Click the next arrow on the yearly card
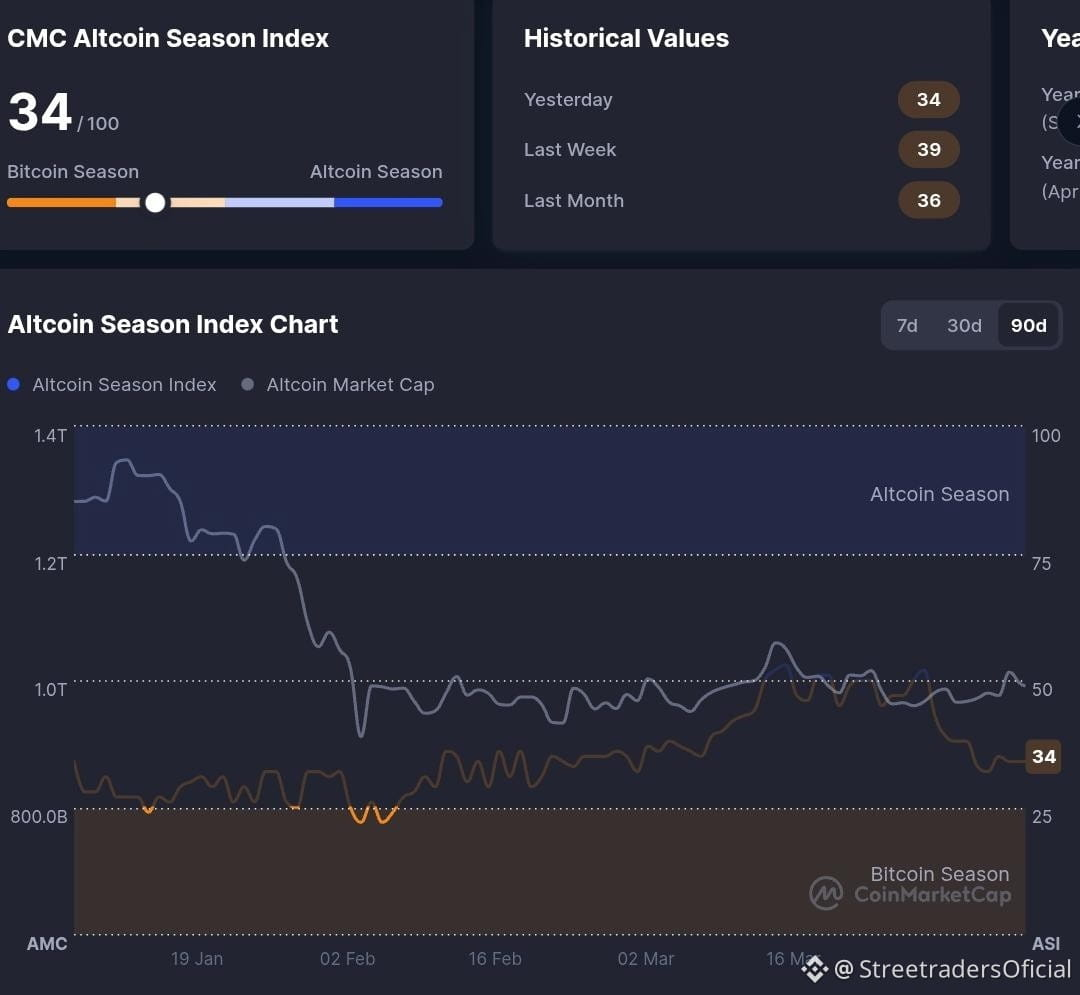This screenshot has width=1080, height=995. coord(1072,122)
